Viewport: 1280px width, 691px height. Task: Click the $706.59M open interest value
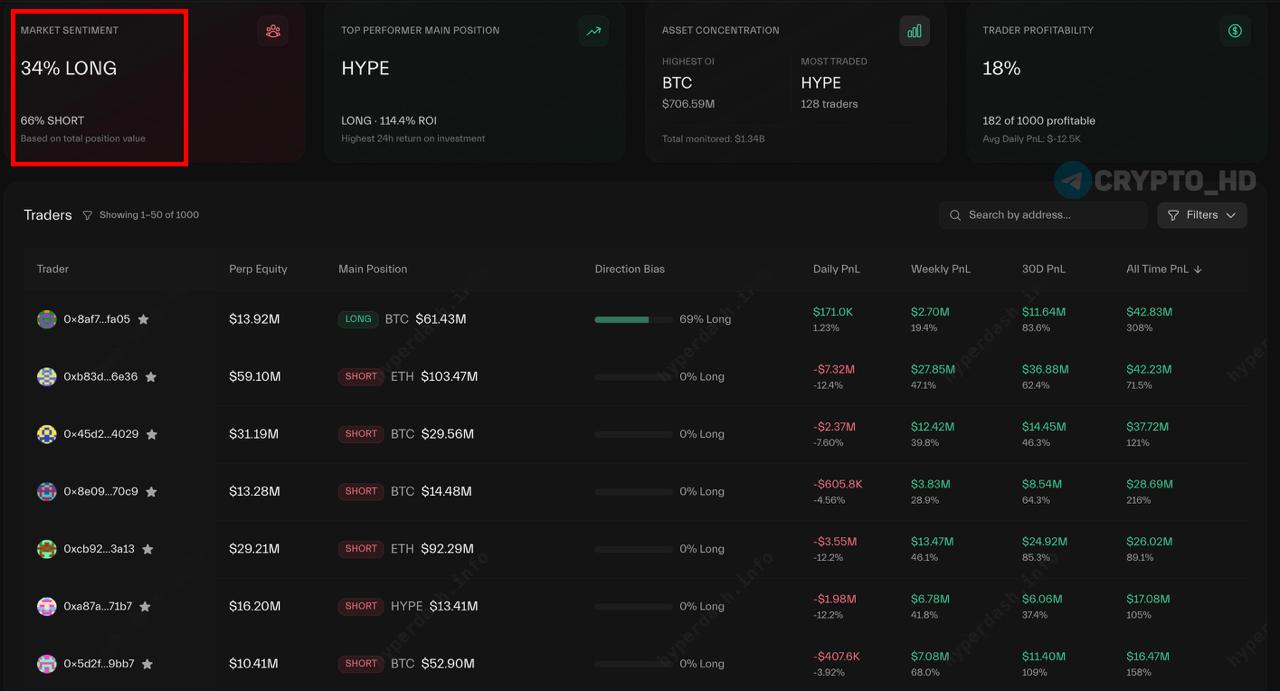click(x=688, y=104)
